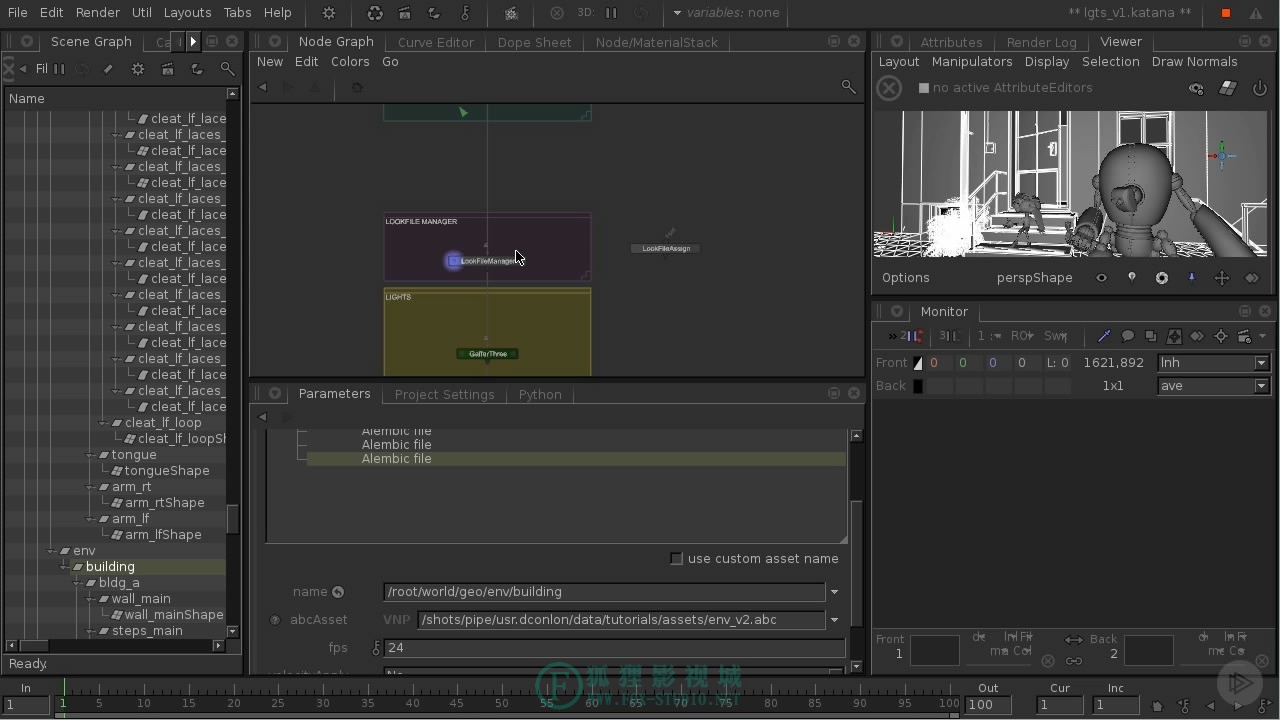The height and width of the screenshot is (720, 1280).
Task: Click the pixel probe eyedropper in Monitor
Action: pyautogui.click(x=1104, y=336)
